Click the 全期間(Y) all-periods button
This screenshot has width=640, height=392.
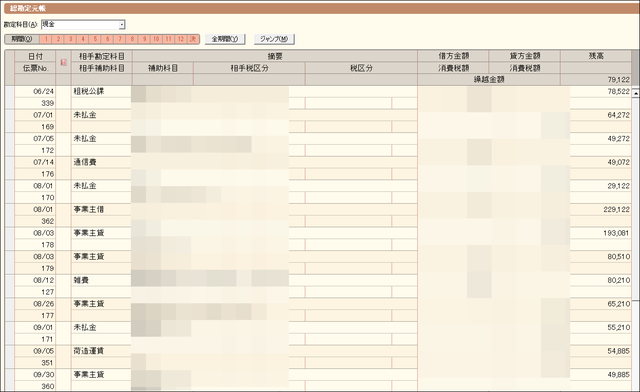[x=224, y=39]
